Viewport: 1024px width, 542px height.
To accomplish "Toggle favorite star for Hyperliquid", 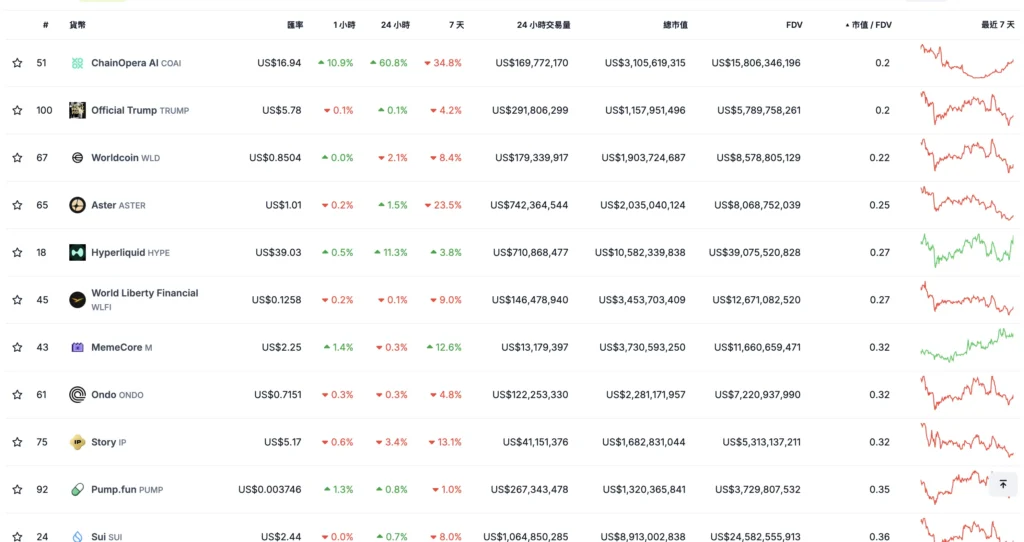I will tap(17, 252).
